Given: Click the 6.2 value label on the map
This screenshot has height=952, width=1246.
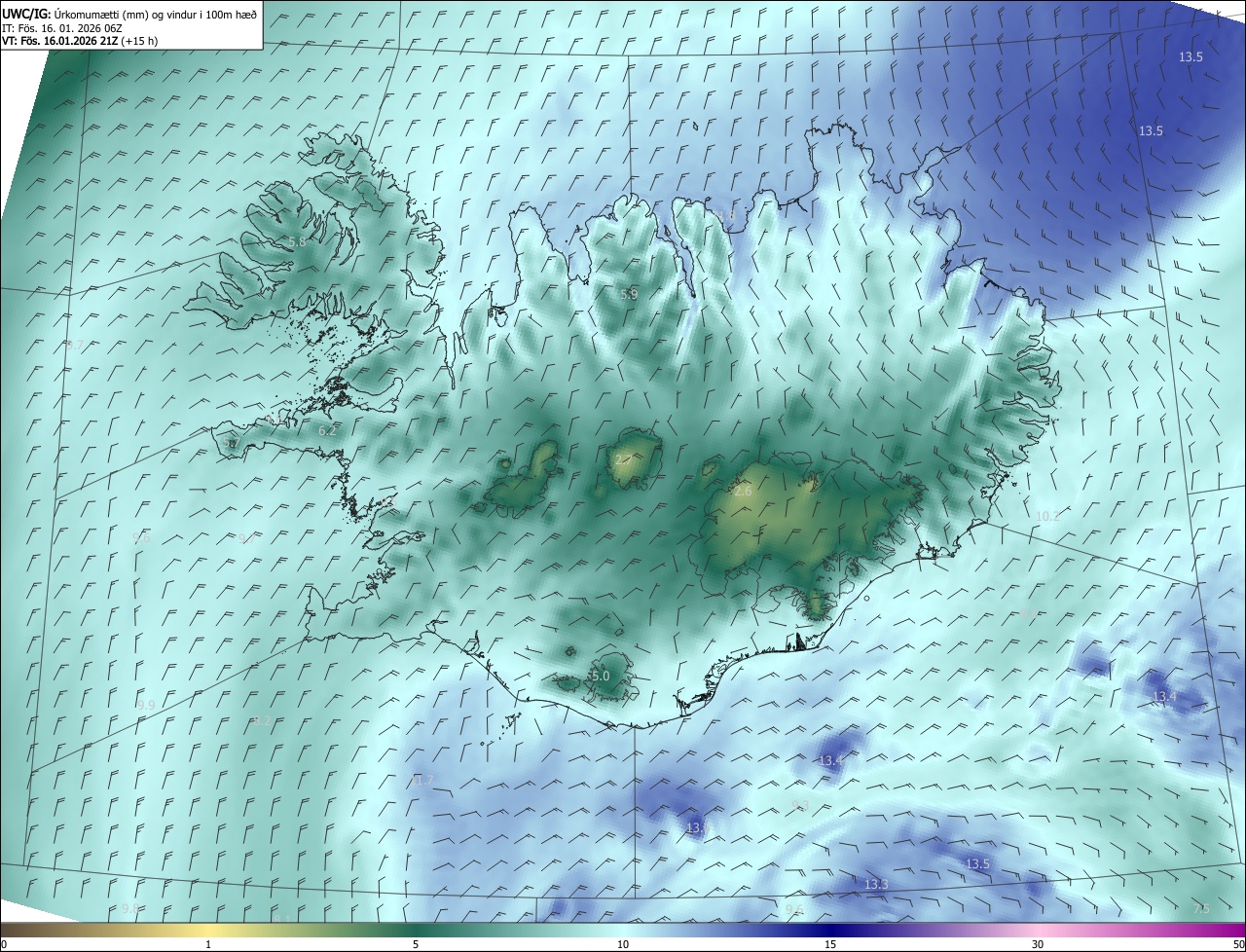Looking at the screenshot, I should point(328,430).
